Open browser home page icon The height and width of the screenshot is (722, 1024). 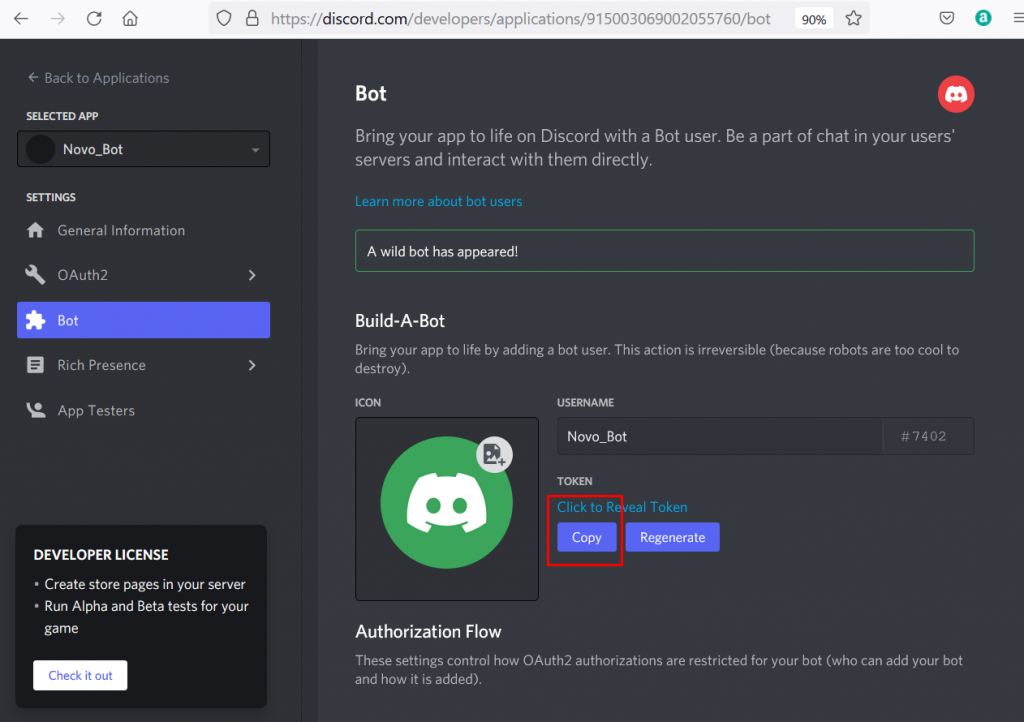point(130,18)
